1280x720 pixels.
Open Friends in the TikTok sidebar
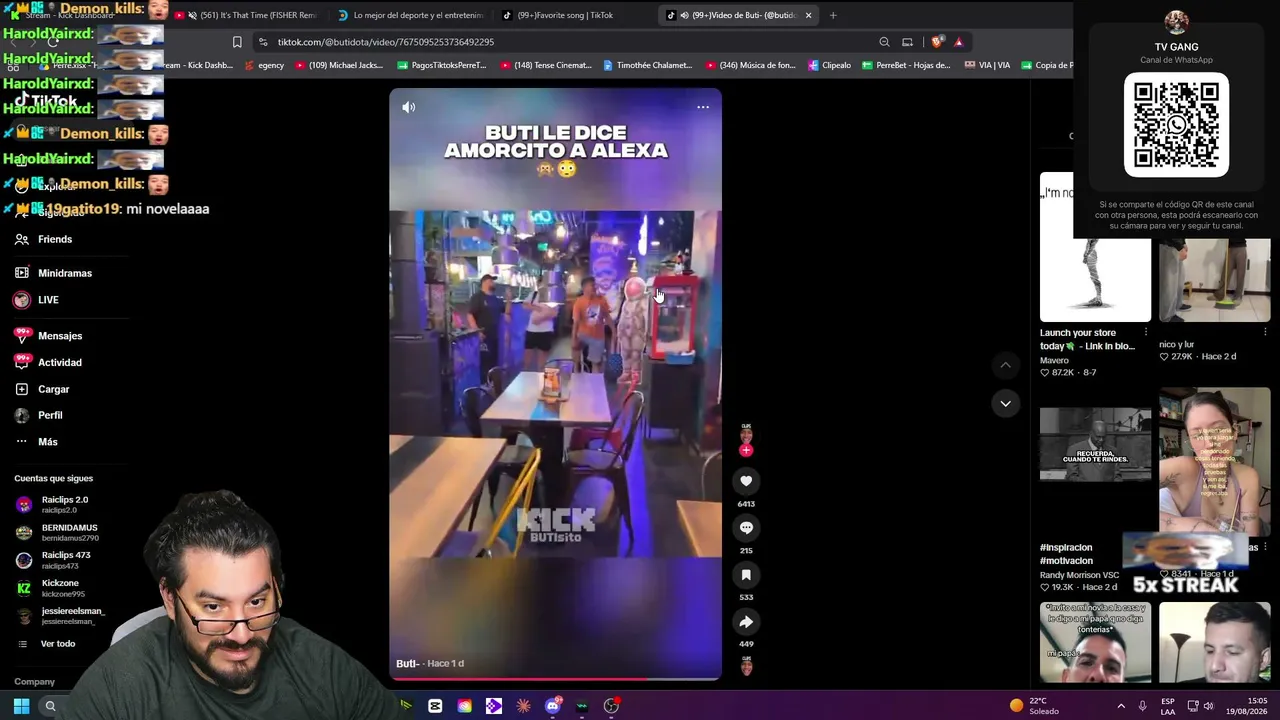(55, 240)
